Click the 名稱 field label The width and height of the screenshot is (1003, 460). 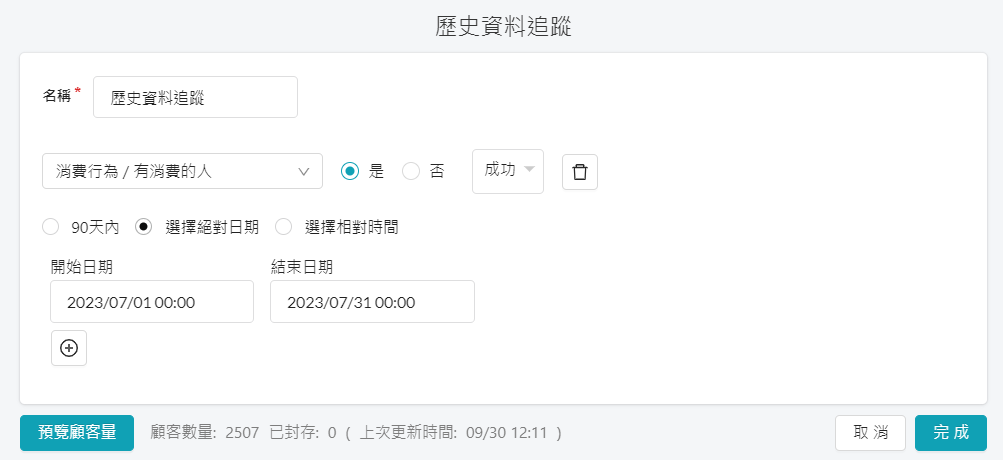[x=56, y=96]
